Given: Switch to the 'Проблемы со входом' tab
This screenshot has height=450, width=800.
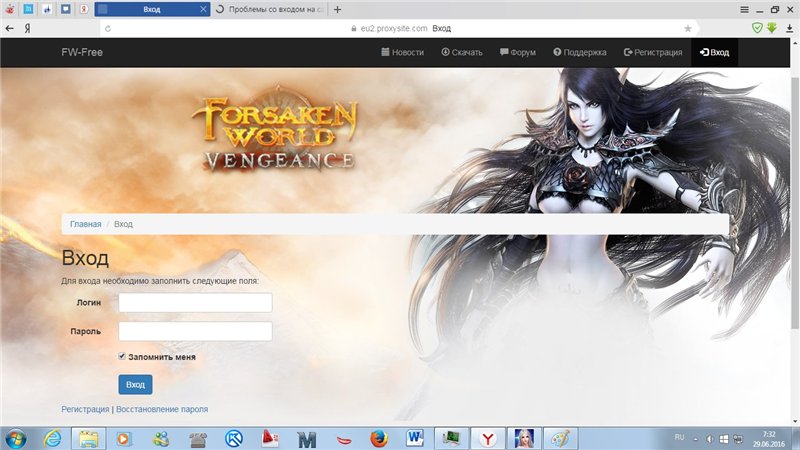Looking at the screenshot, I should [x=269, y=9].
